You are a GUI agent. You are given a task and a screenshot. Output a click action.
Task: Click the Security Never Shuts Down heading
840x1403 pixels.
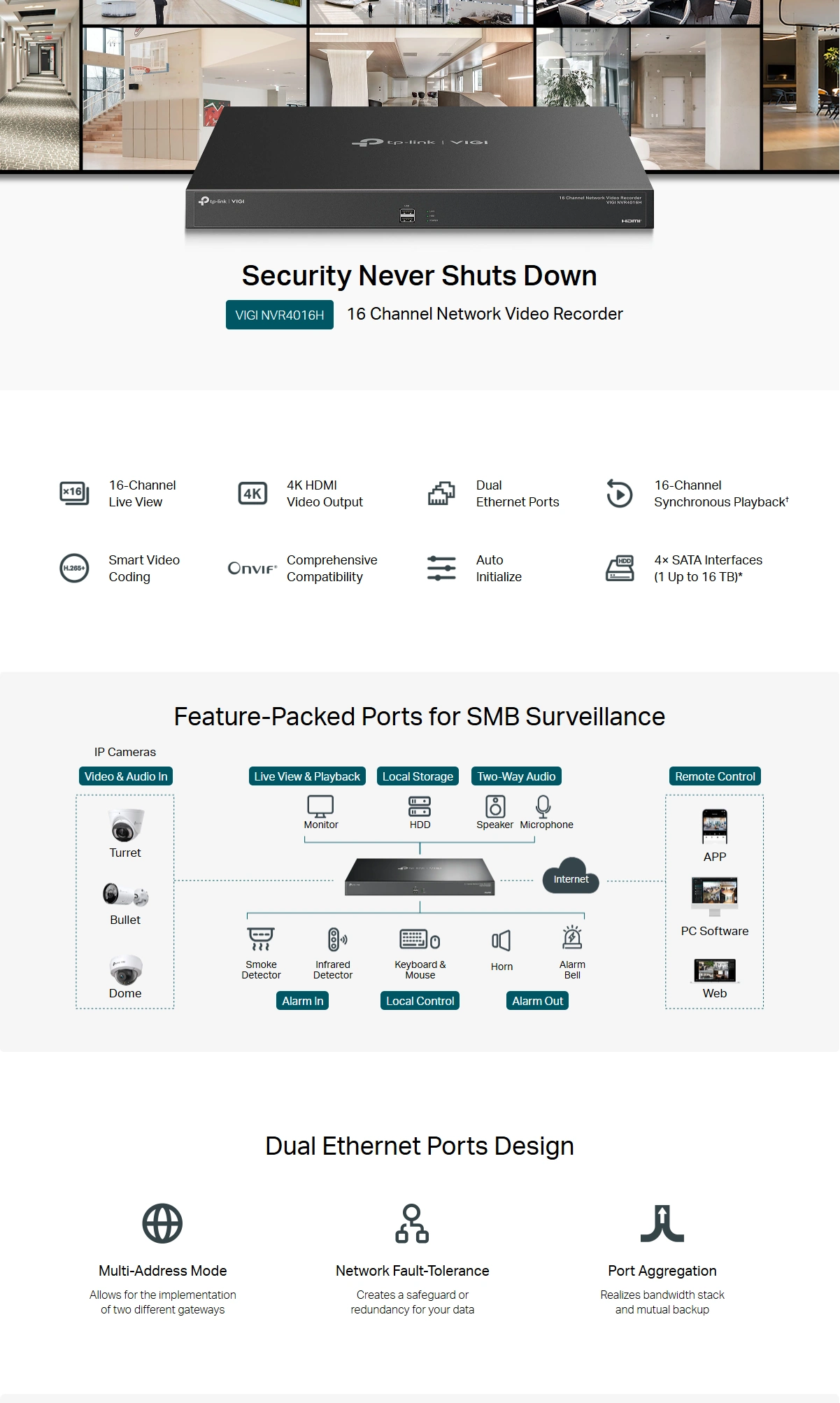point(419,276)
